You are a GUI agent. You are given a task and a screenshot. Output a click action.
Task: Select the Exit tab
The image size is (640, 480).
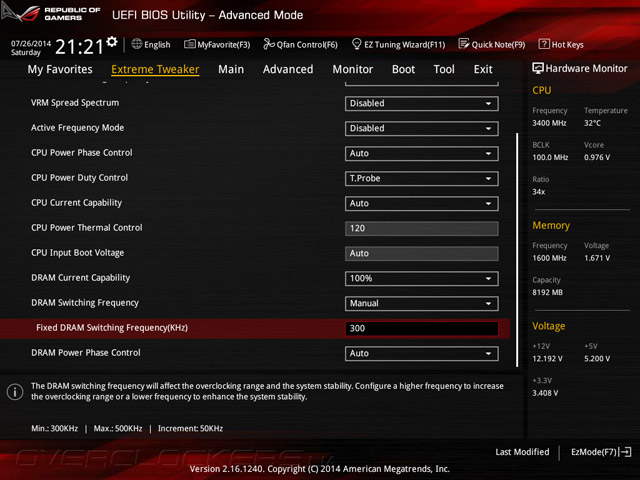click(483, 69)
